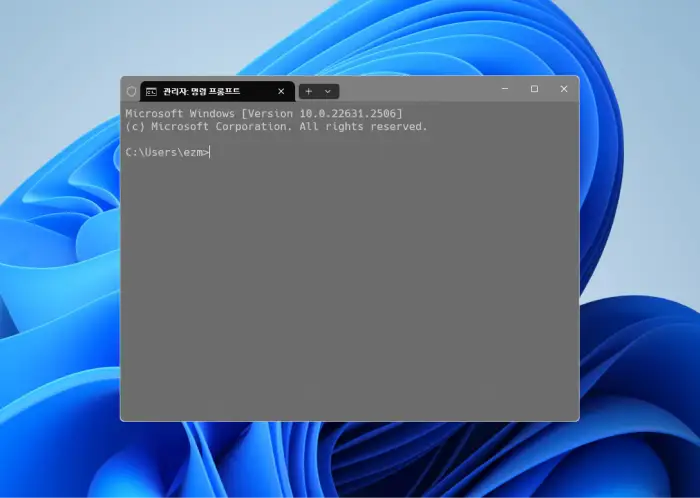Close the Windows Terminal window

564,89
